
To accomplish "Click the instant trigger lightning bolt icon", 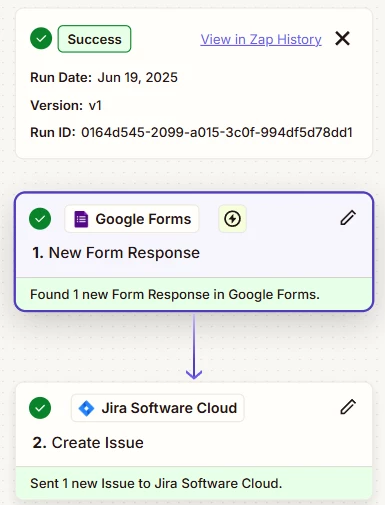I will click(232, 219).
